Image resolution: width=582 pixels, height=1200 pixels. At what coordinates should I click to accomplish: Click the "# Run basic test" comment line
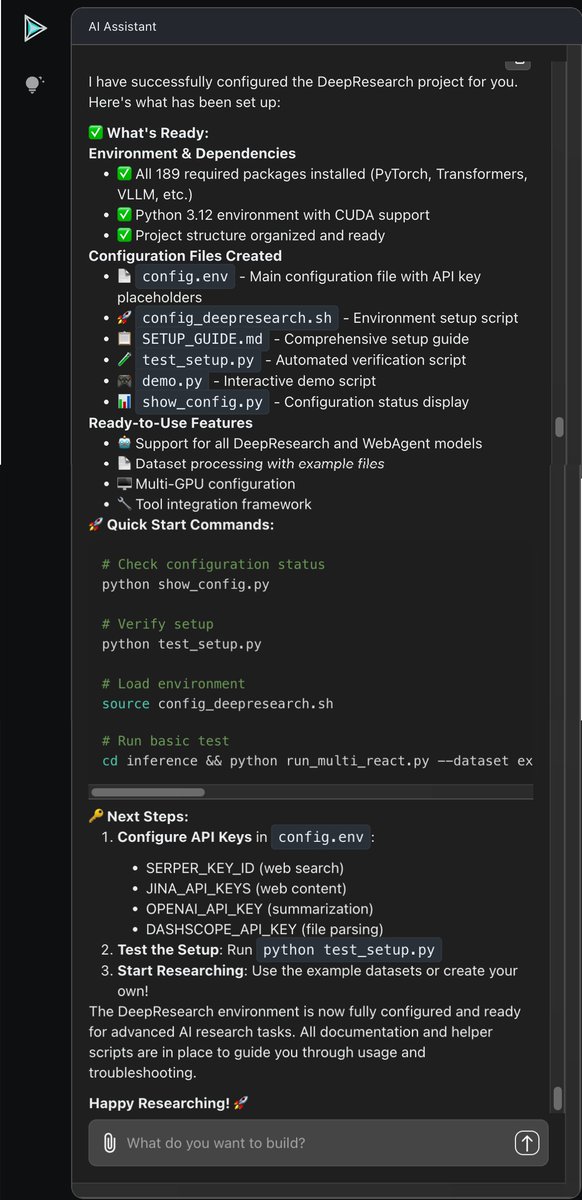click(165, 741)
